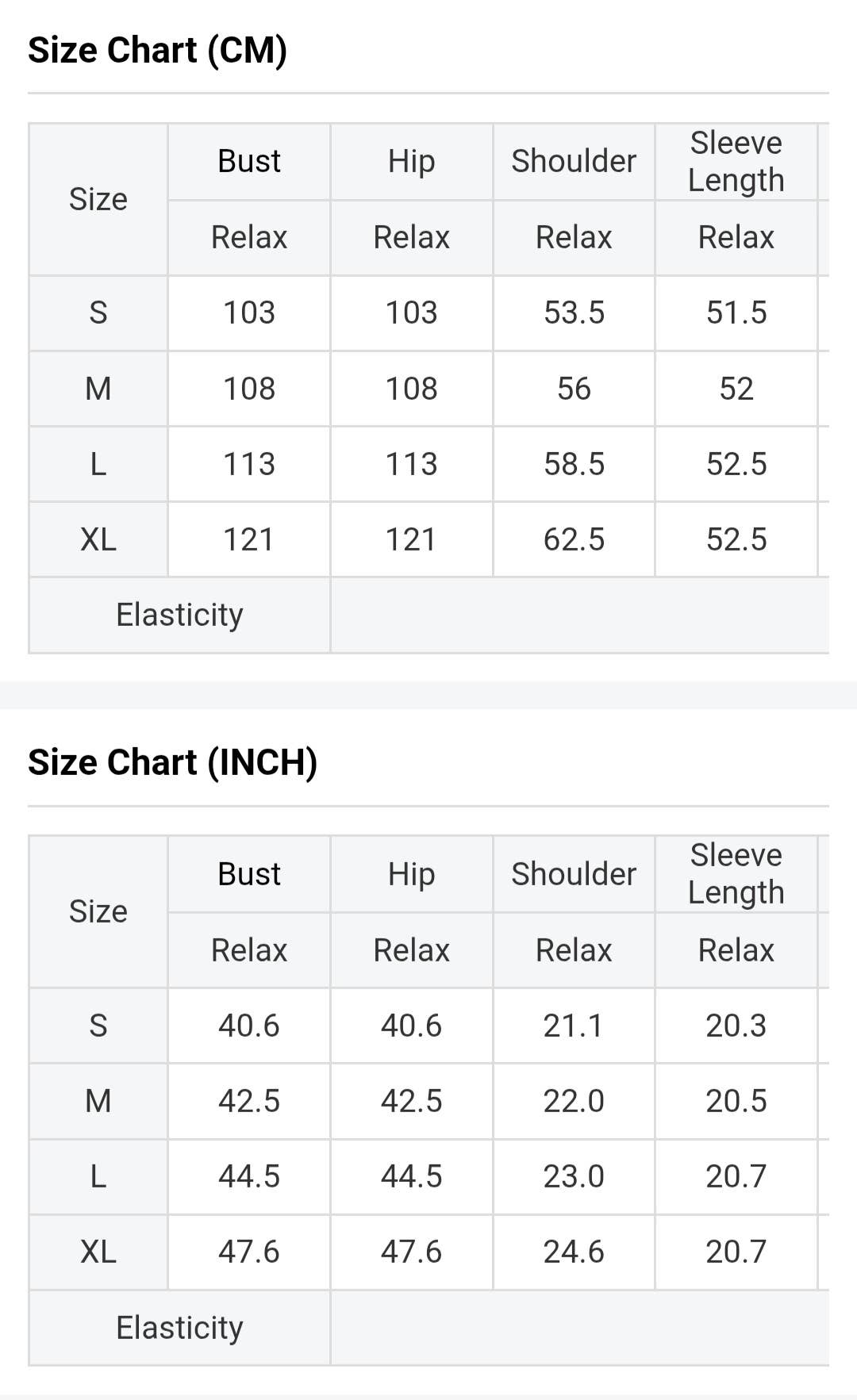This screenshot has height=1400, width=857.
Task: Click the 22.0 shoulder value for M
Action: pos(574,1101)
